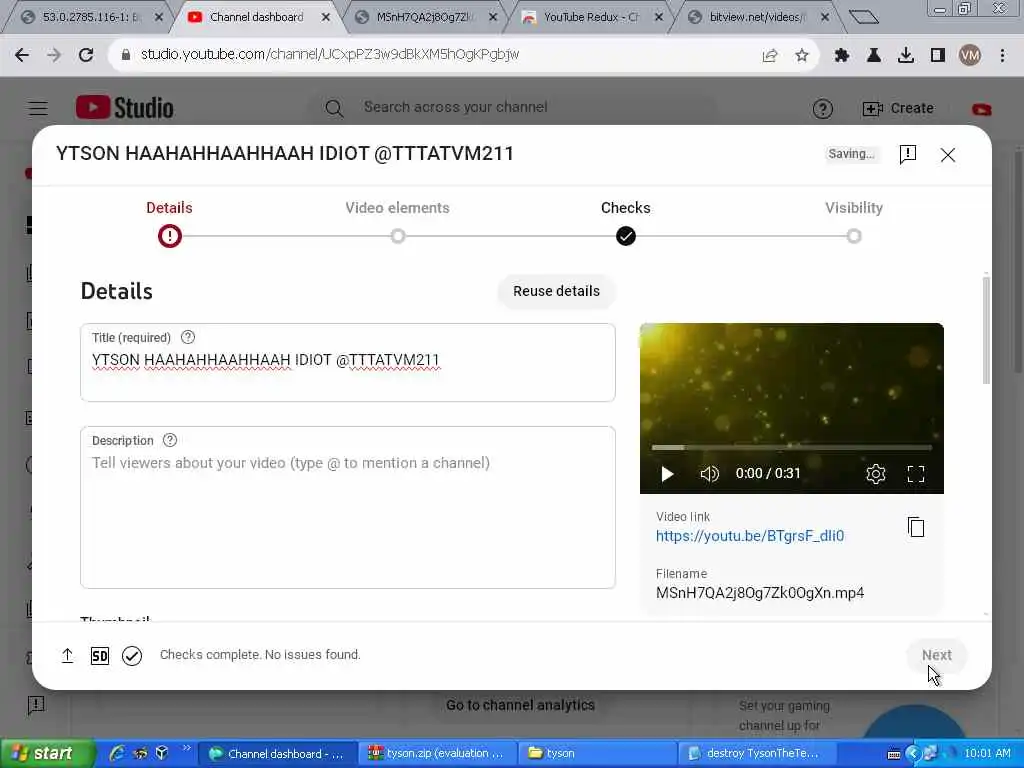Enter fullscreen on video preview
The image size is (1024, 768).
point(916,473)
